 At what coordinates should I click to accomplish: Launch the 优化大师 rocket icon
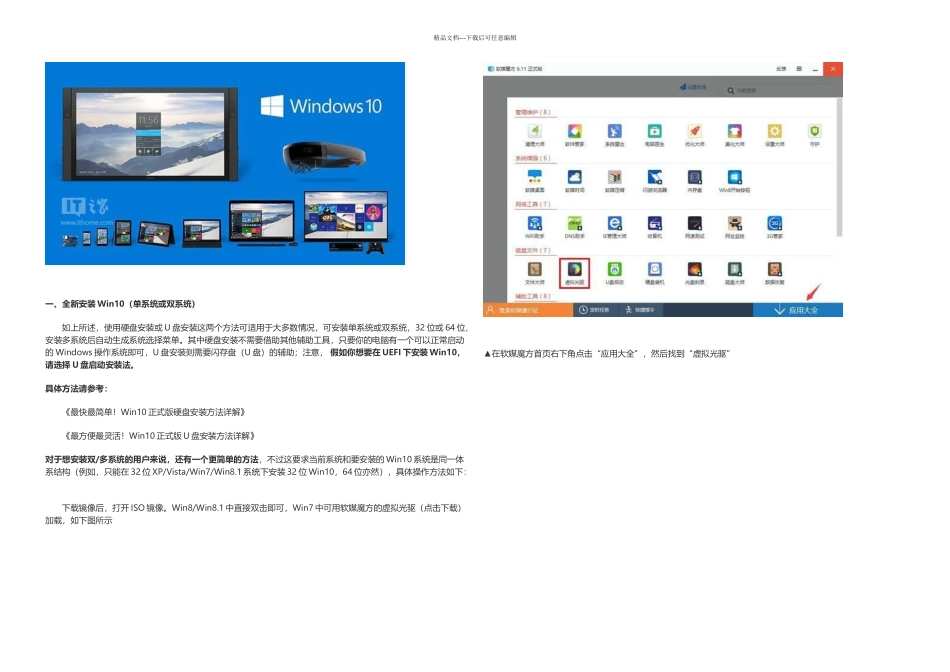pos(694,131)
